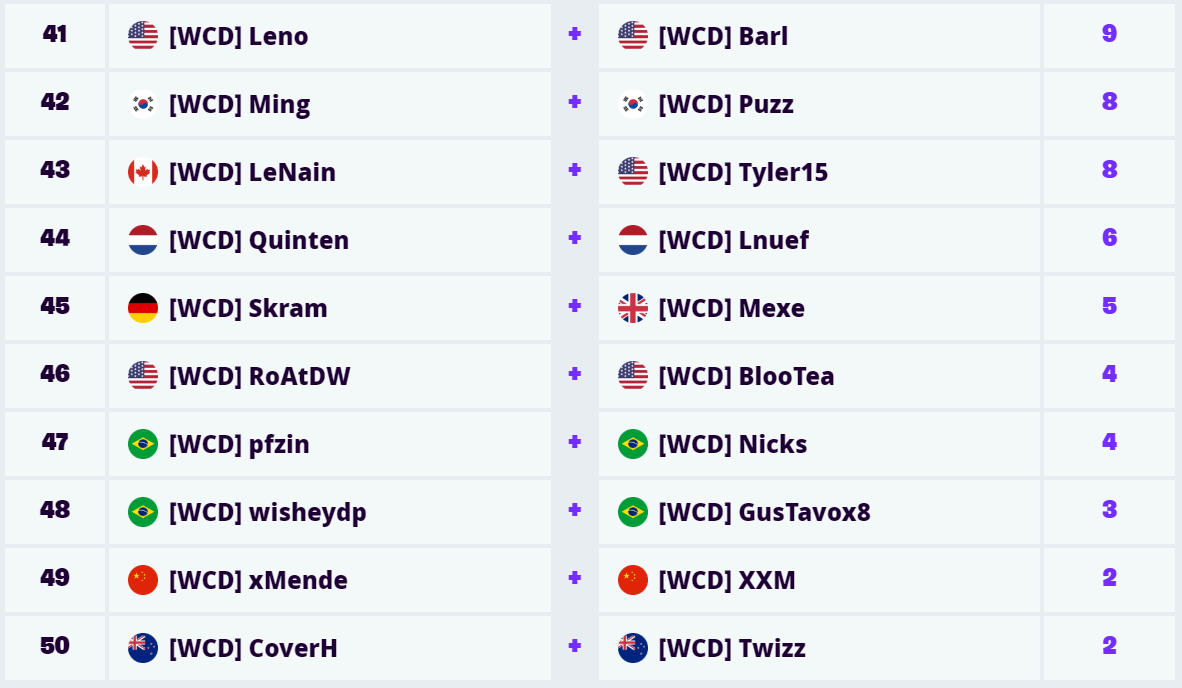Click the New Zealand flag beside CoverH
1182x688 pixels.
pyautogui.click(x=143, y=648)
